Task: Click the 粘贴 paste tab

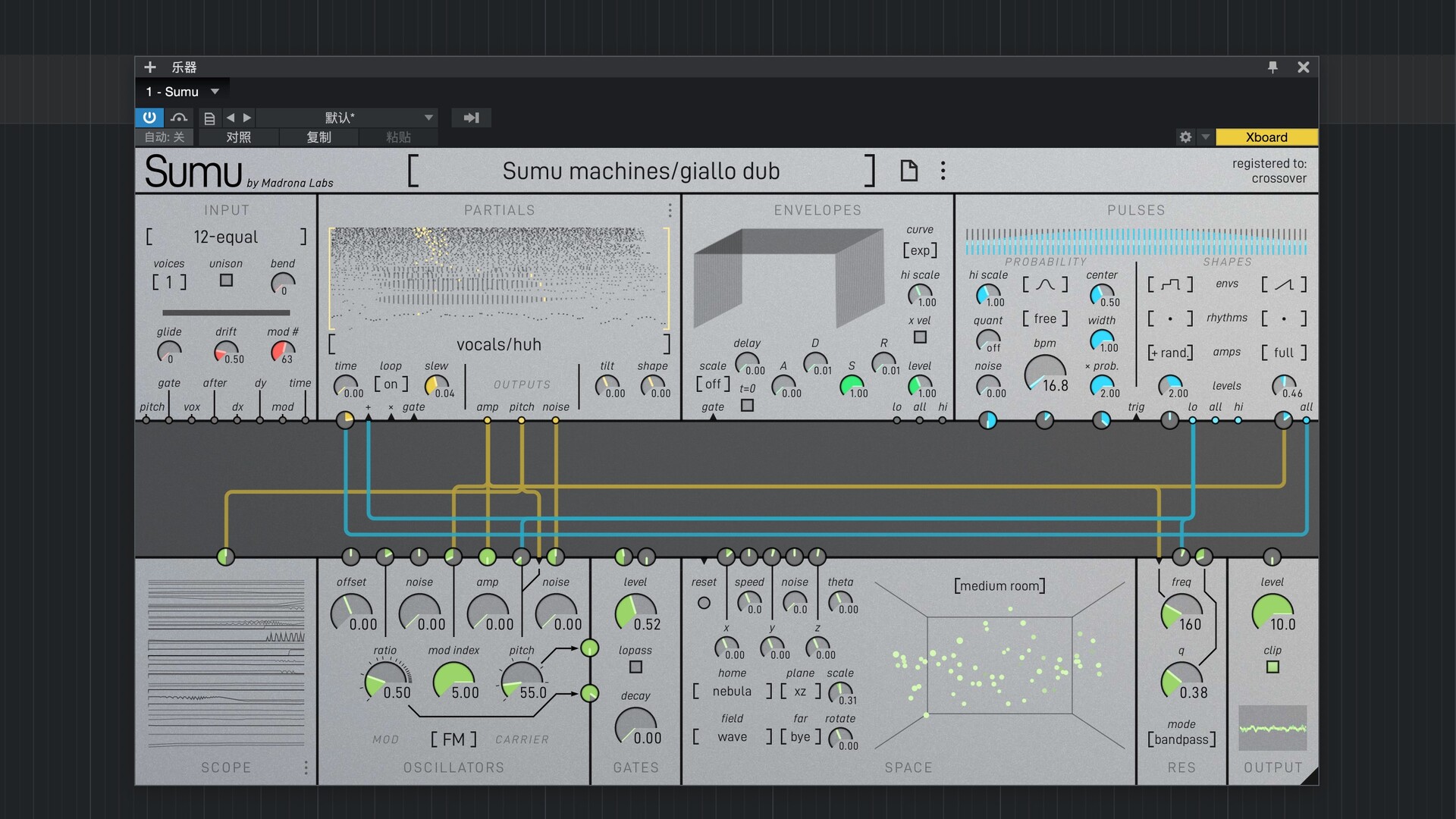Action: 398,137
